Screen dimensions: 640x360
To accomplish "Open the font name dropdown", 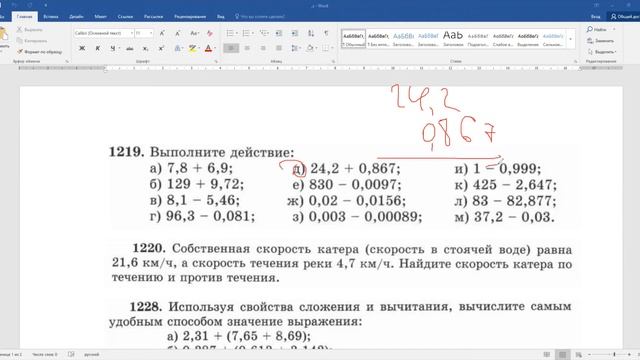I will pyautogui.click(x=131, y=33).
